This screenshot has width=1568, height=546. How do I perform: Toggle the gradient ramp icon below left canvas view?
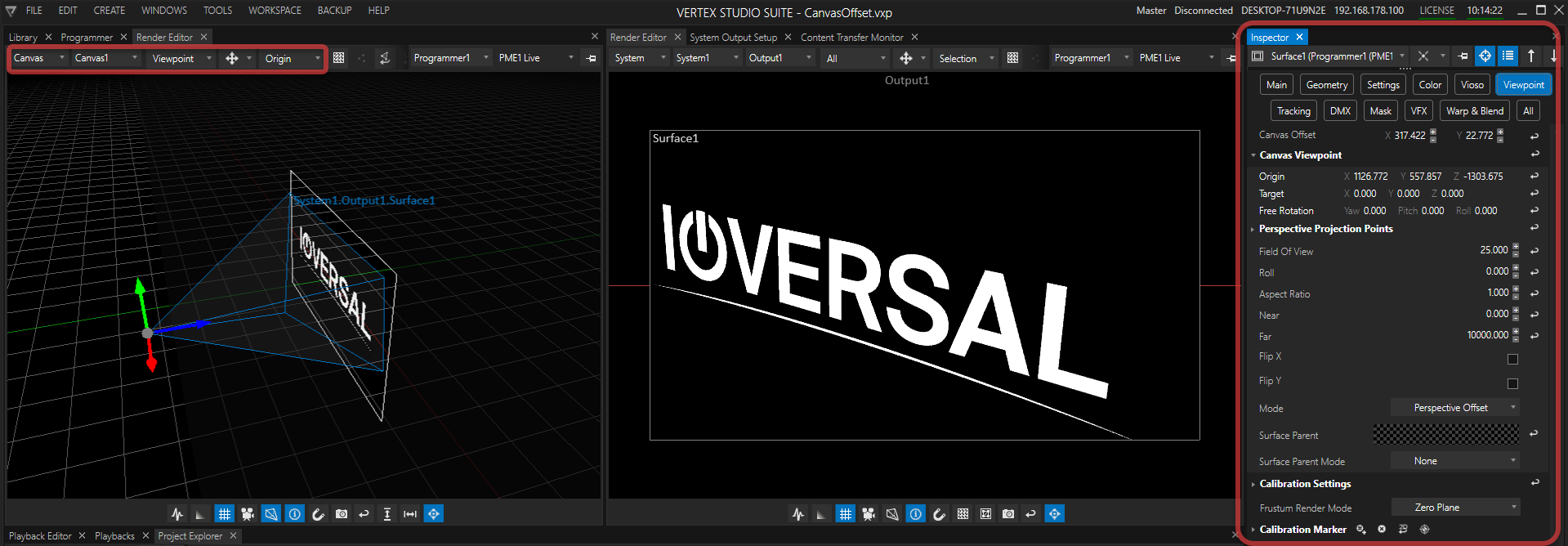pyautogui.click(x=200, y=514)
